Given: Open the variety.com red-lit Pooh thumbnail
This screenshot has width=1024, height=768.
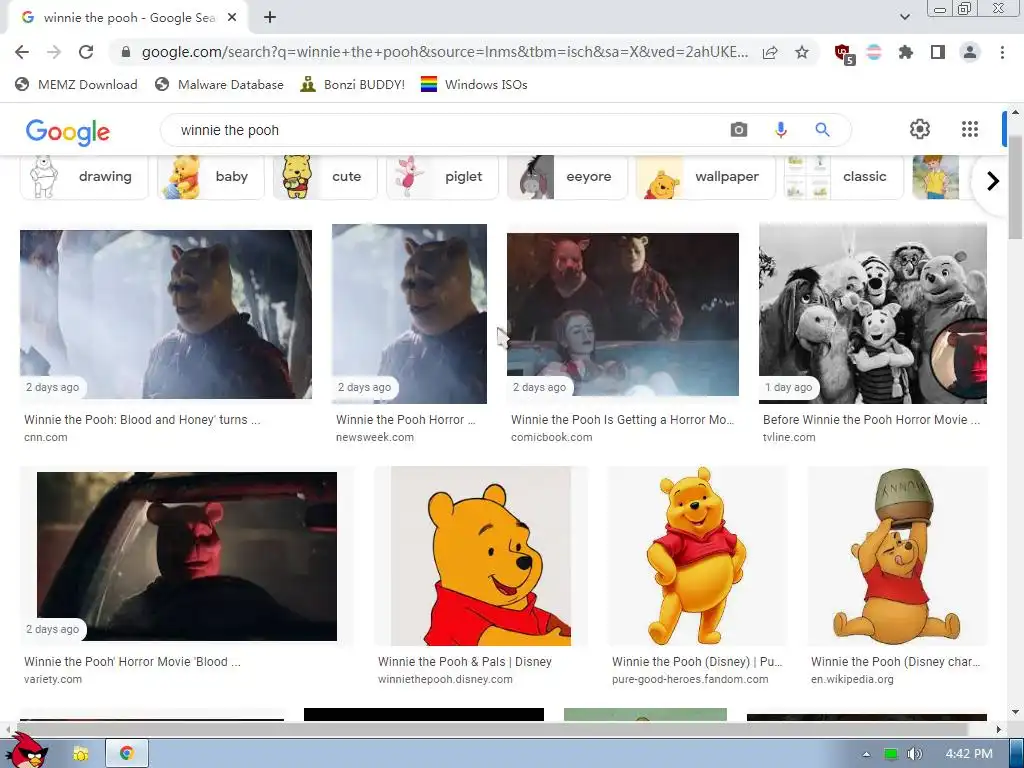Looking at the screenshot, I should tap(187, 556).
